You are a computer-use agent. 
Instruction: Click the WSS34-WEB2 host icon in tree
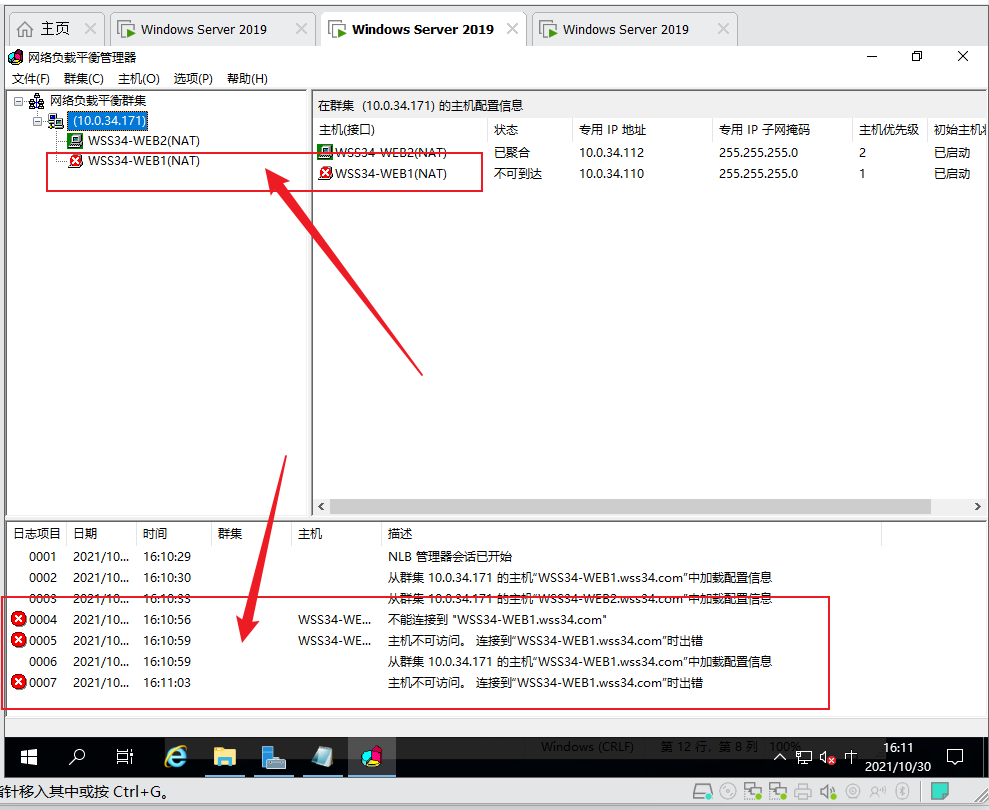75,141
